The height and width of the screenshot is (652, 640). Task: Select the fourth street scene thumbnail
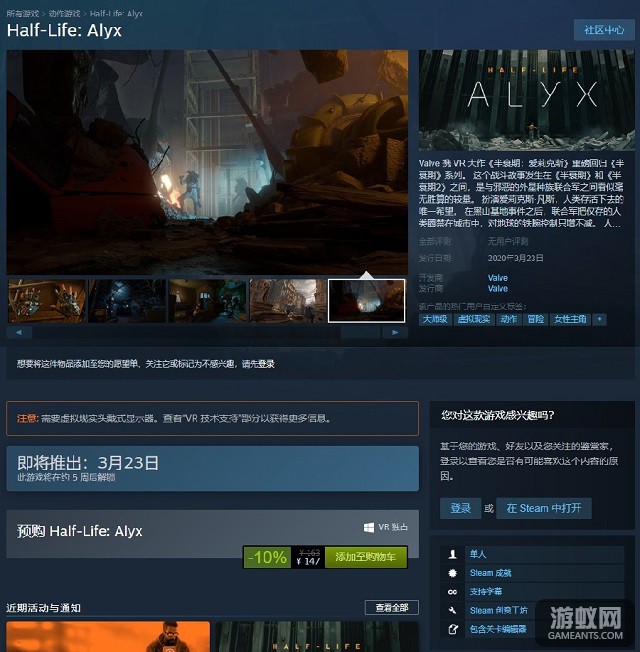click(288, 301)
